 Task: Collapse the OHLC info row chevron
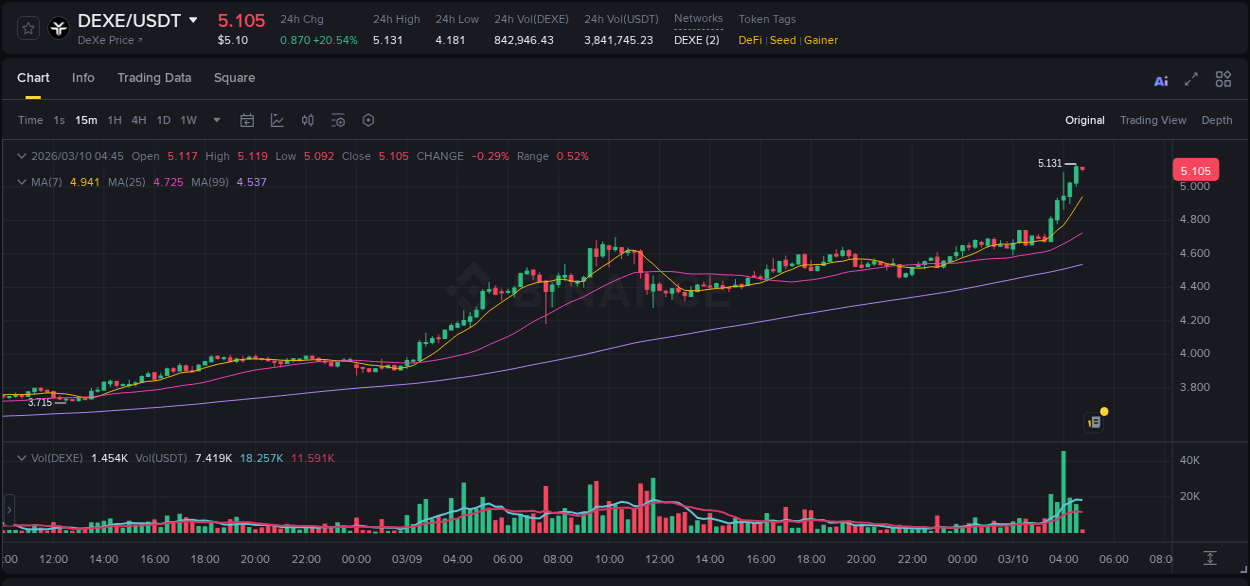(x=21, y=156)
